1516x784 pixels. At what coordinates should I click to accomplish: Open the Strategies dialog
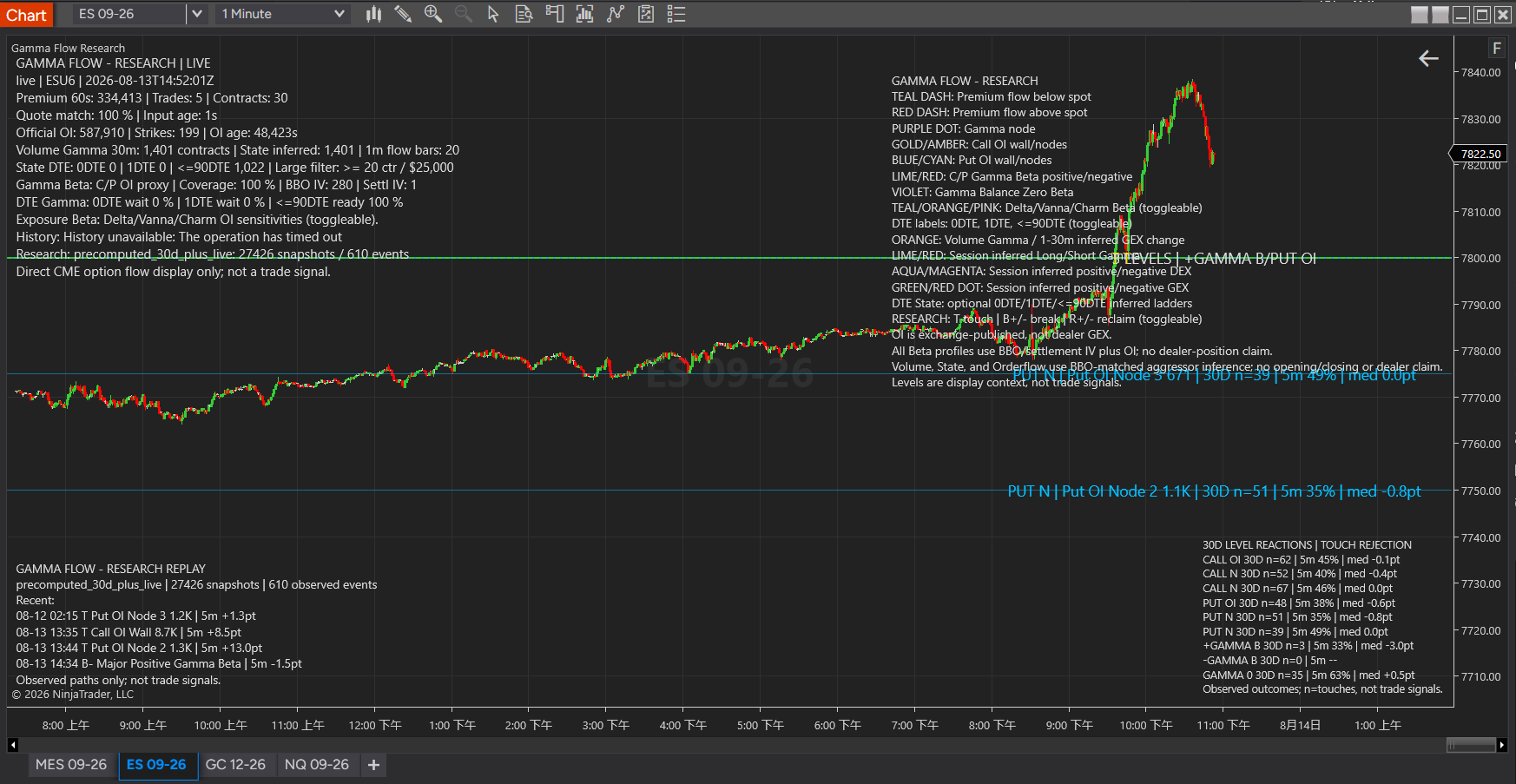[x=646, y=14]
